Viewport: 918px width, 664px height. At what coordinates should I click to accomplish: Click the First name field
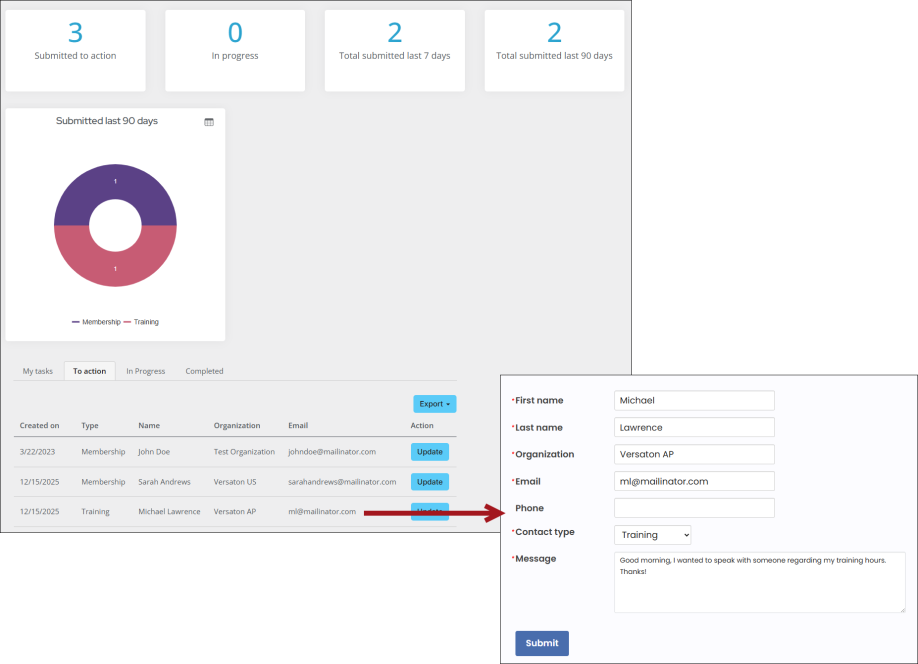tap(694, 400)
